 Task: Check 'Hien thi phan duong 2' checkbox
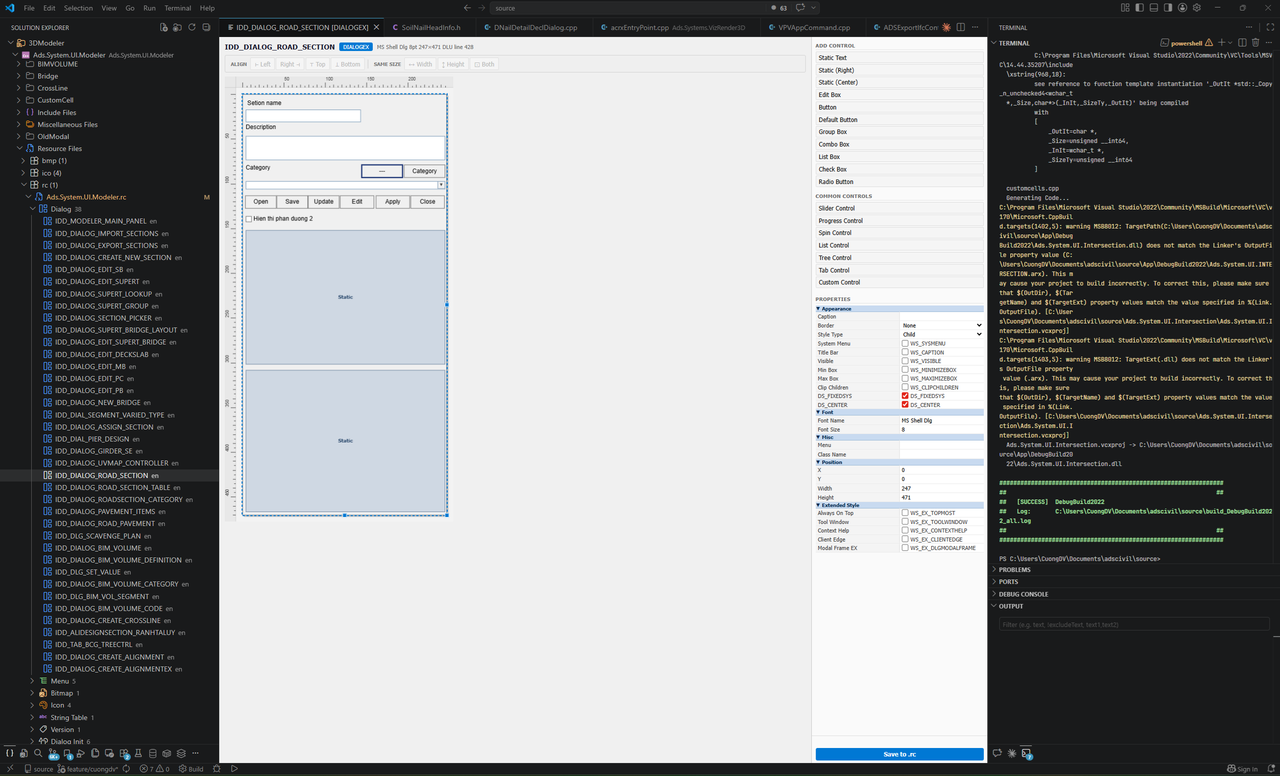point(249,218)
